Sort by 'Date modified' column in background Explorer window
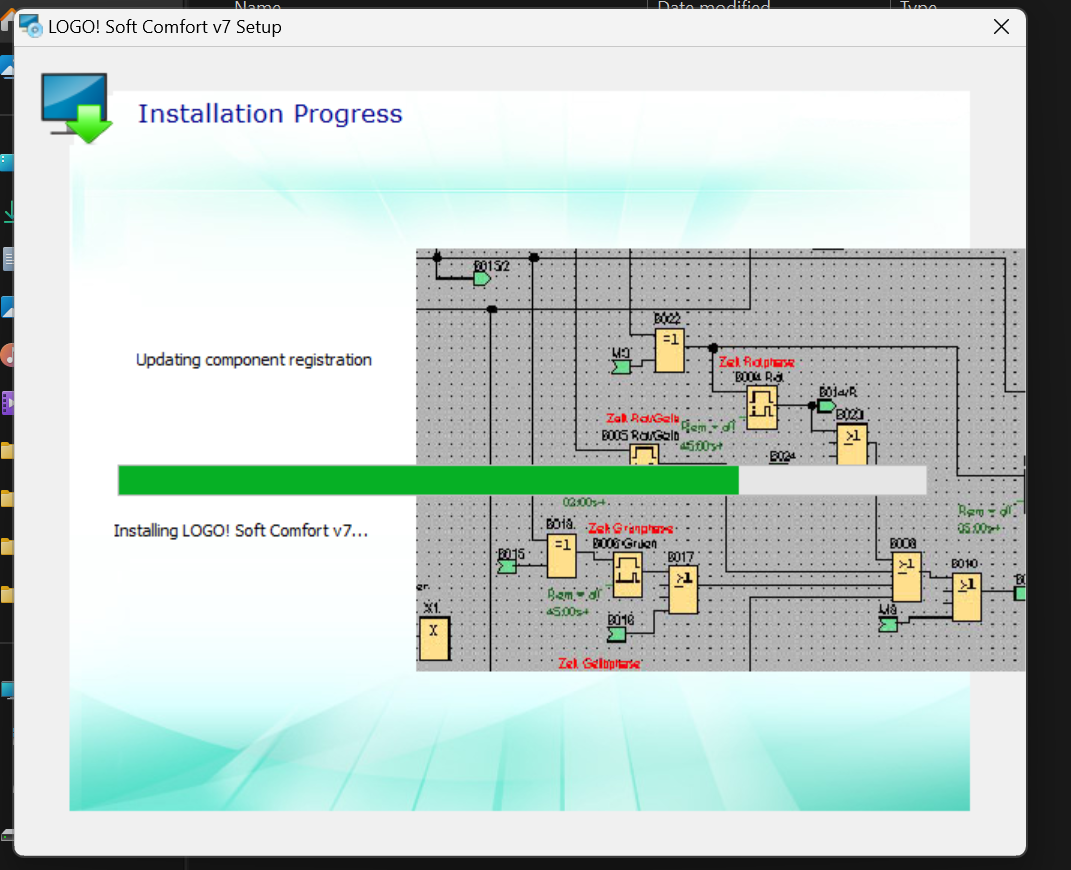This screenshot has height=870, width=1071. (x=714, y=5)
